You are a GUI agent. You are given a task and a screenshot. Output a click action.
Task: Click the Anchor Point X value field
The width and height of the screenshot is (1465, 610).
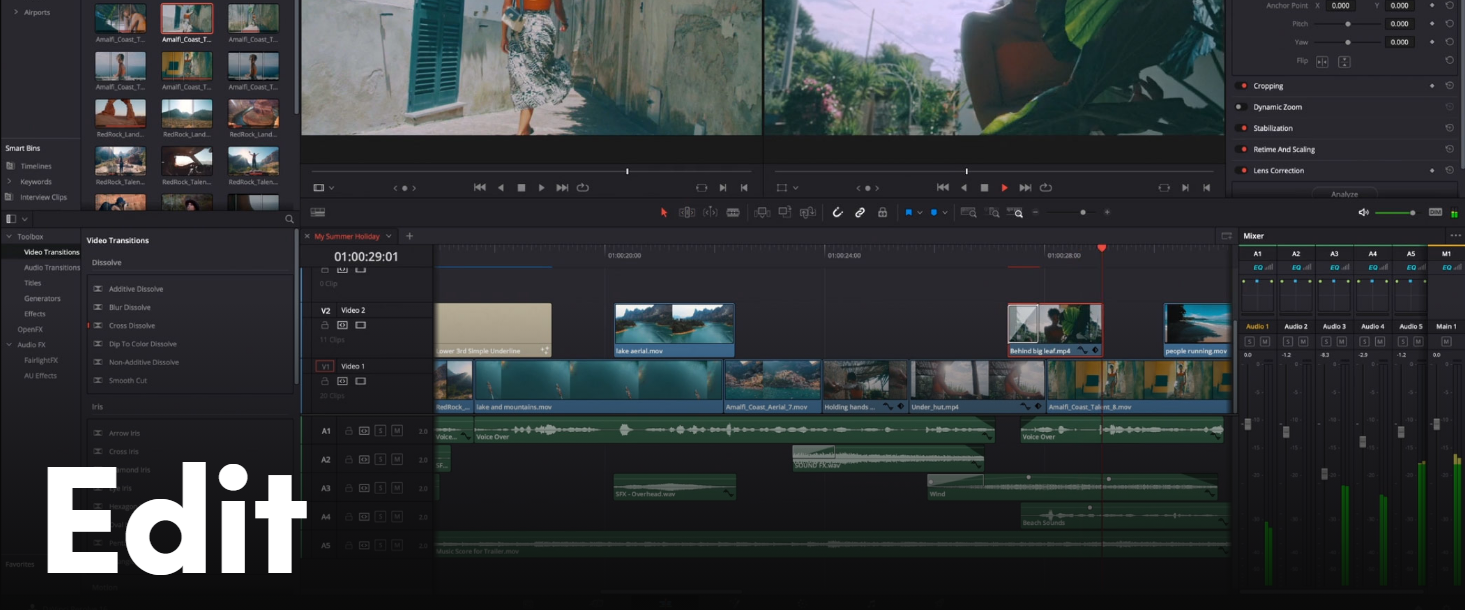click(1340, 5)
